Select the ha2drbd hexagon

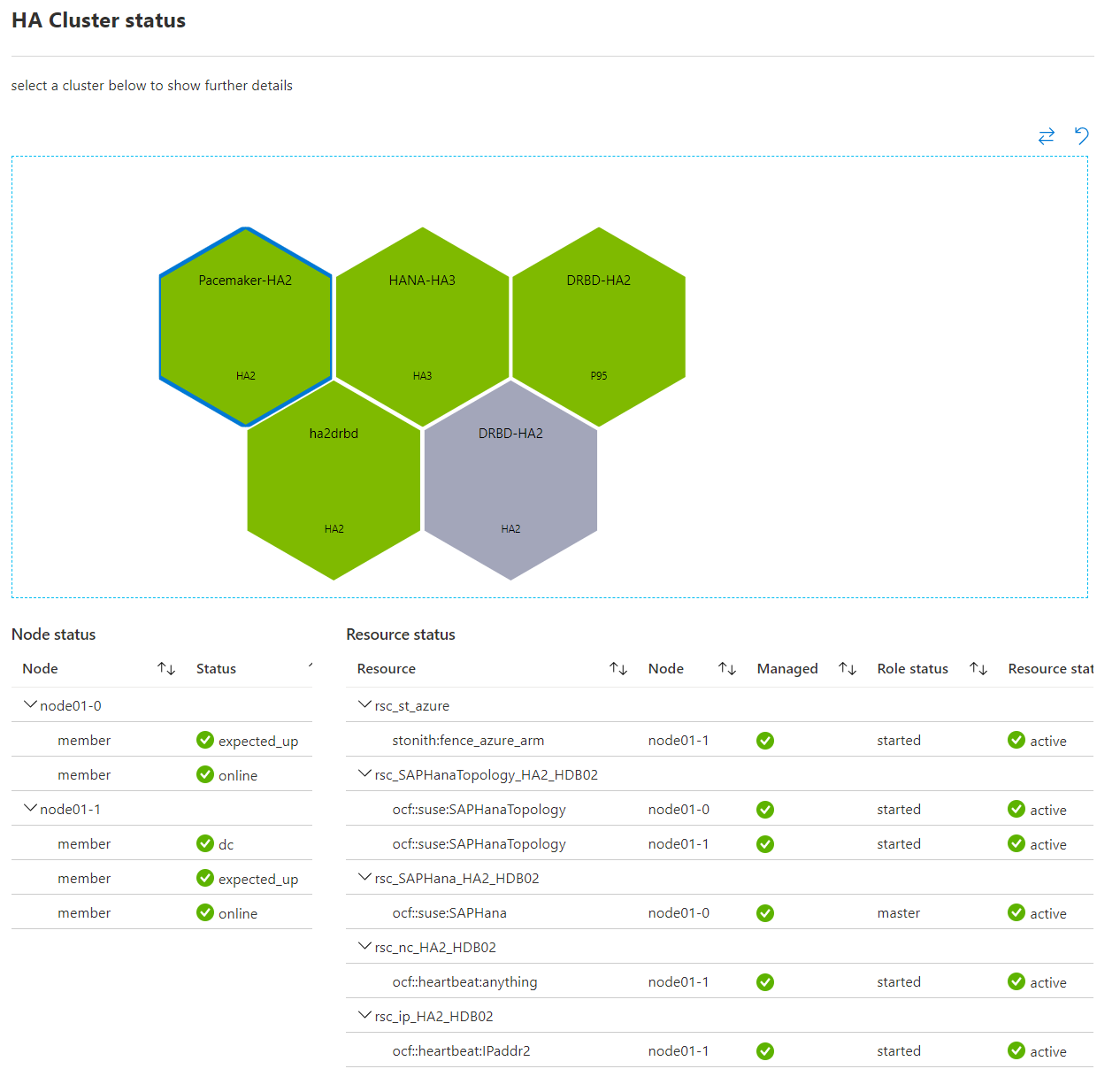334,481
